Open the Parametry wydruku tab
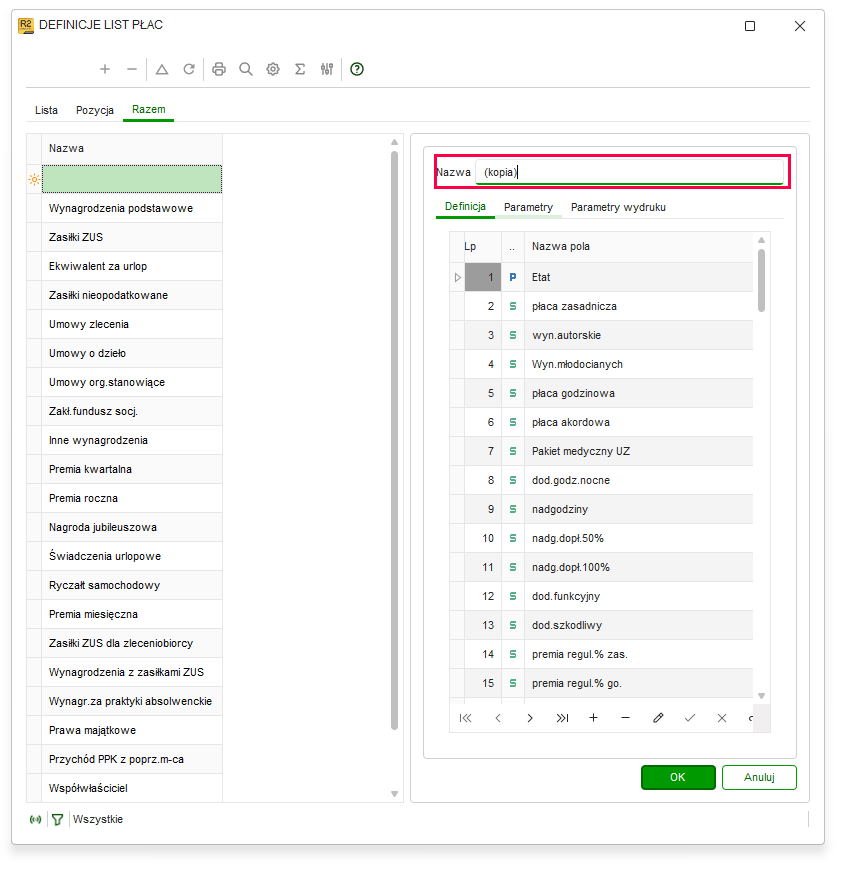844x879 pixels. point(618,207)
